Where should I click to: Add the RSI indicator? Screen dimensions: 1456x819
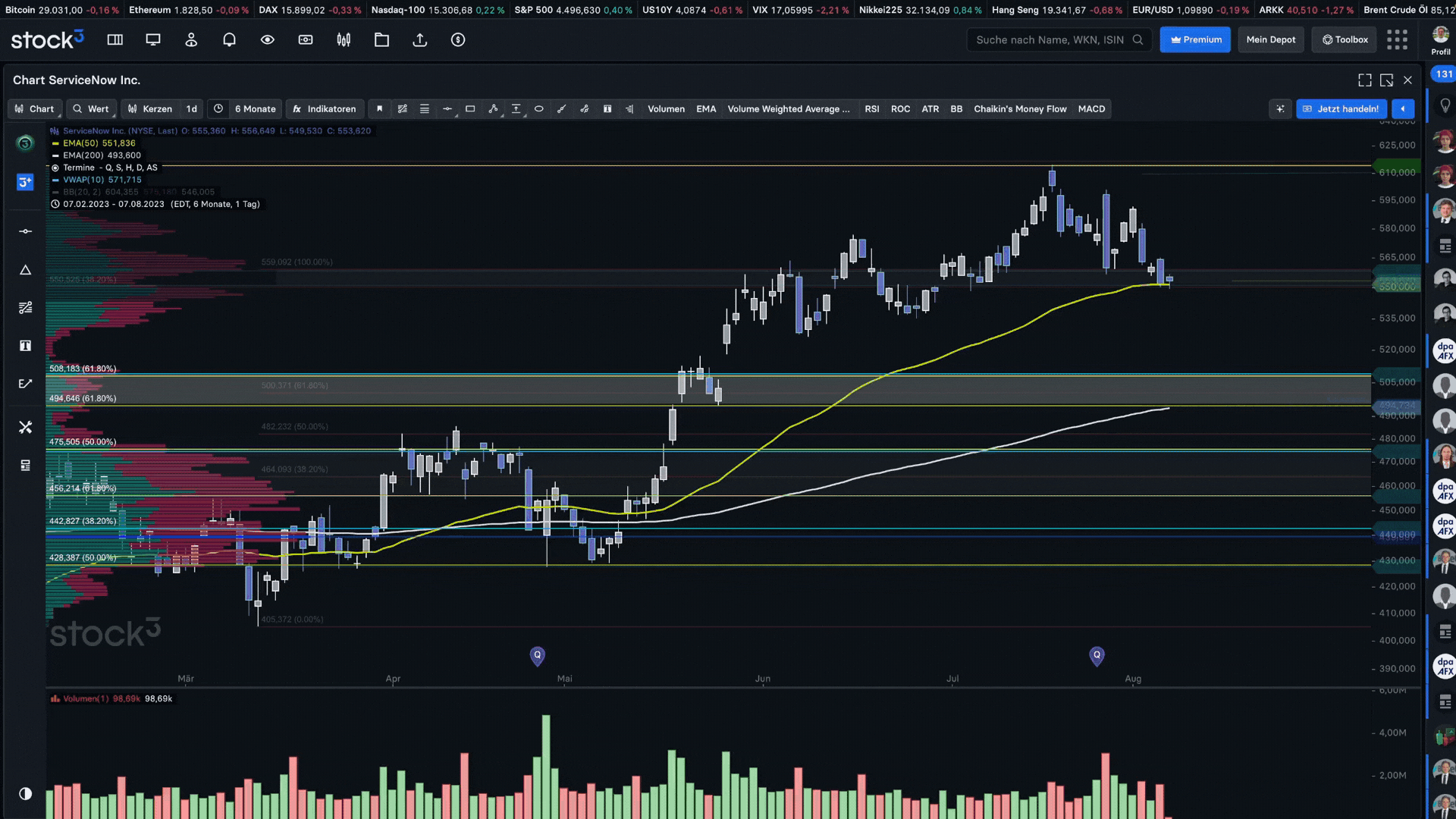point(872,108)
